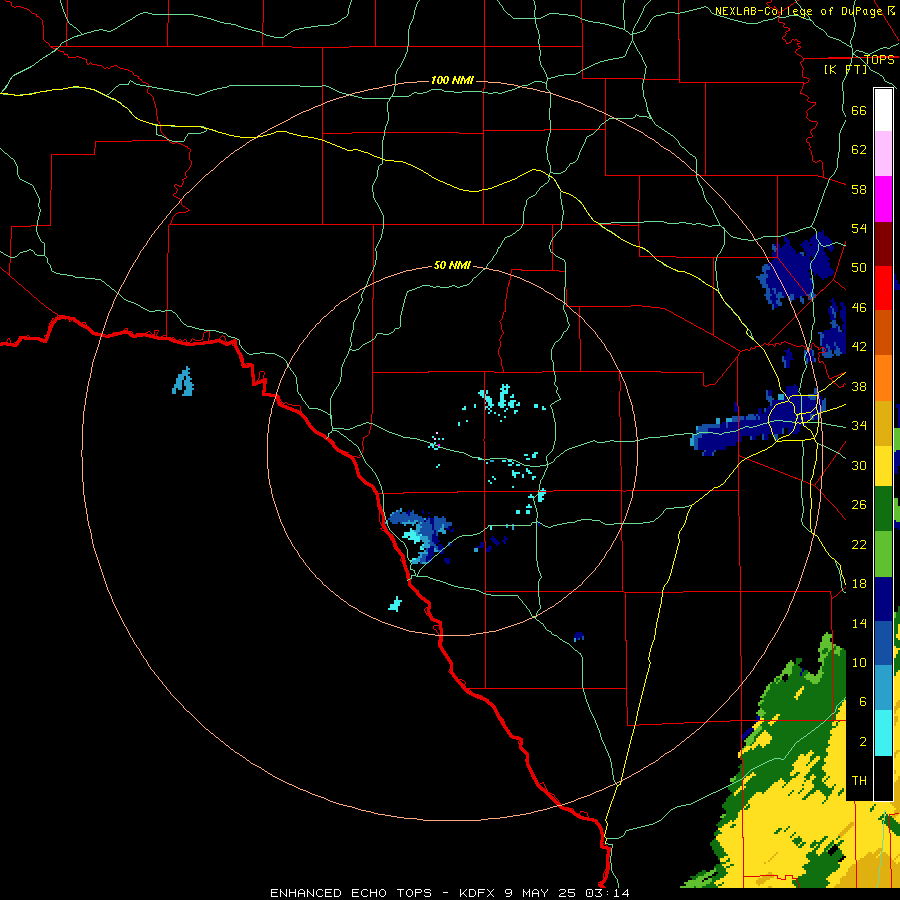Click the 26 legend value
This screenshot has height=900, width=900.
pos(859,505)
